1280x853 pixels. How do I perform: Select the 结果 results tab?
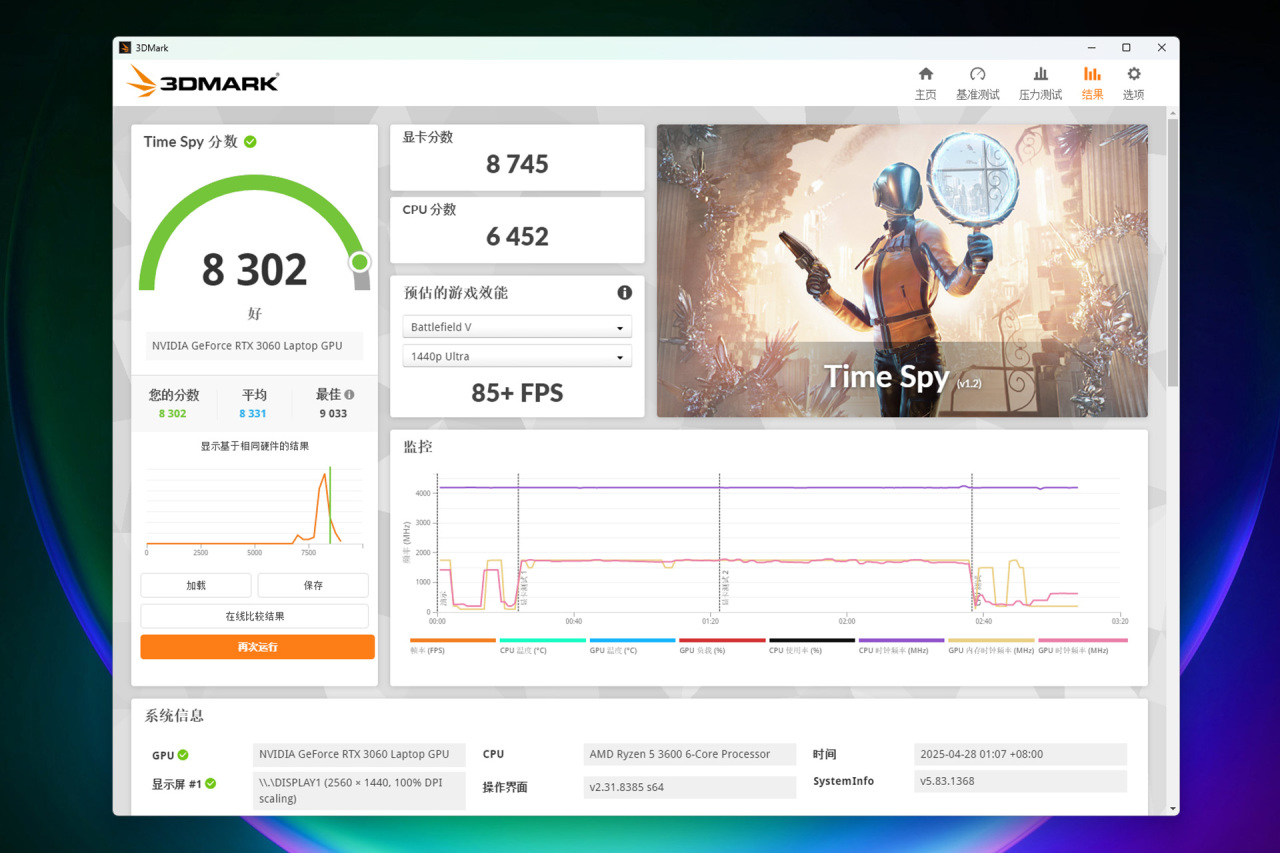coord(1092,83)
